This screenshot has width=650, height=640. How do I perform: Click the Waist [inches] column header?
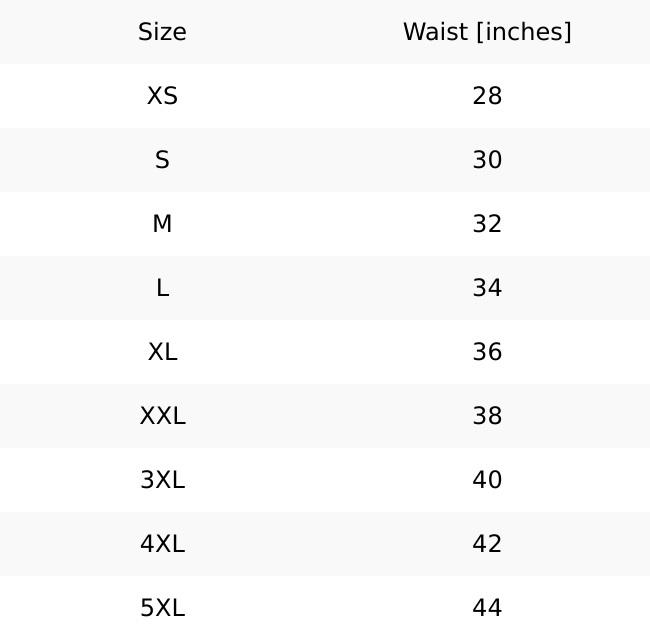pyautogui.click(x=487, y=32)
